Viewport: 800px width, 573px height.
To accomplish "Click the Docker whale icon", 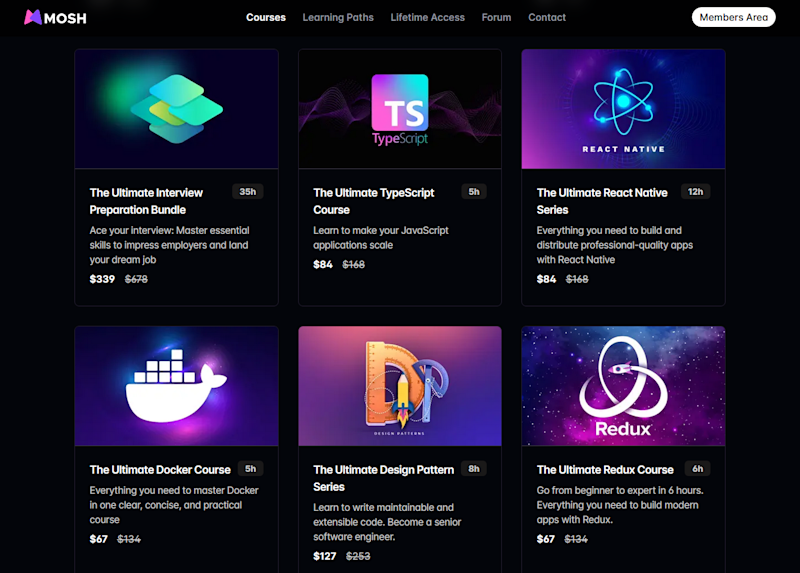I will [176, 385].
